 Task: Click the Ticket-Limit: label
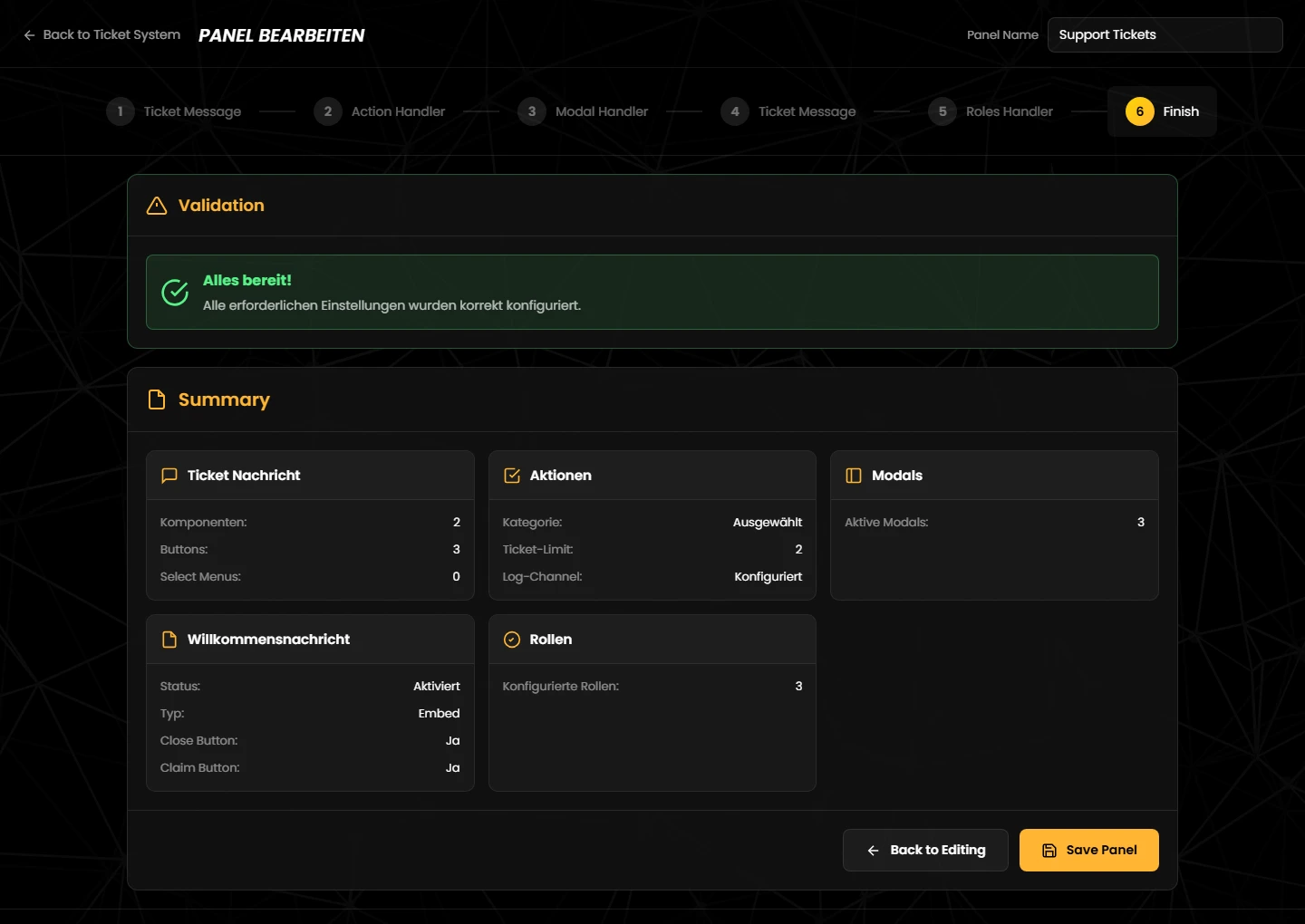(x=538, y=550)
